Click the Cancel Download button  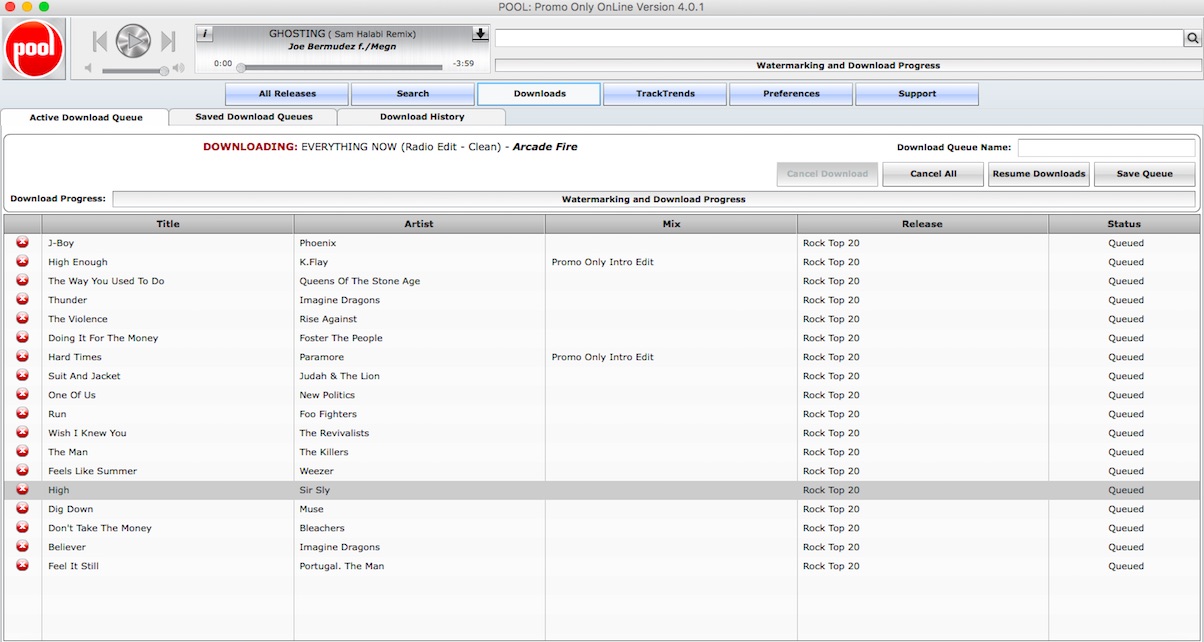point(827,174)
